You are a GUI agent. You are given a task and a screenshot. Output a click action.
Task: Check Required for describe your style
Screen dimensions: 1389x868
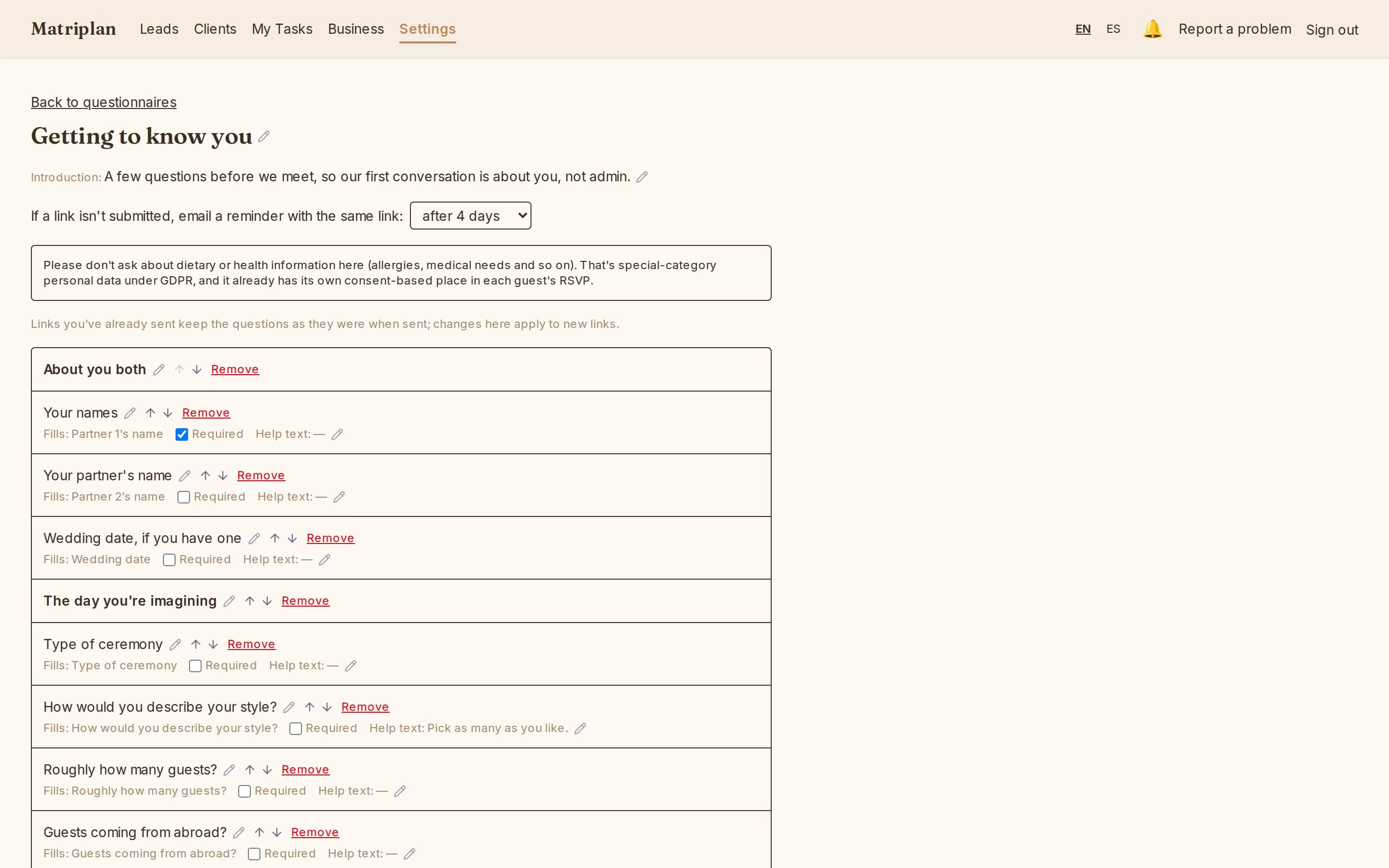(x=296, y=729)
